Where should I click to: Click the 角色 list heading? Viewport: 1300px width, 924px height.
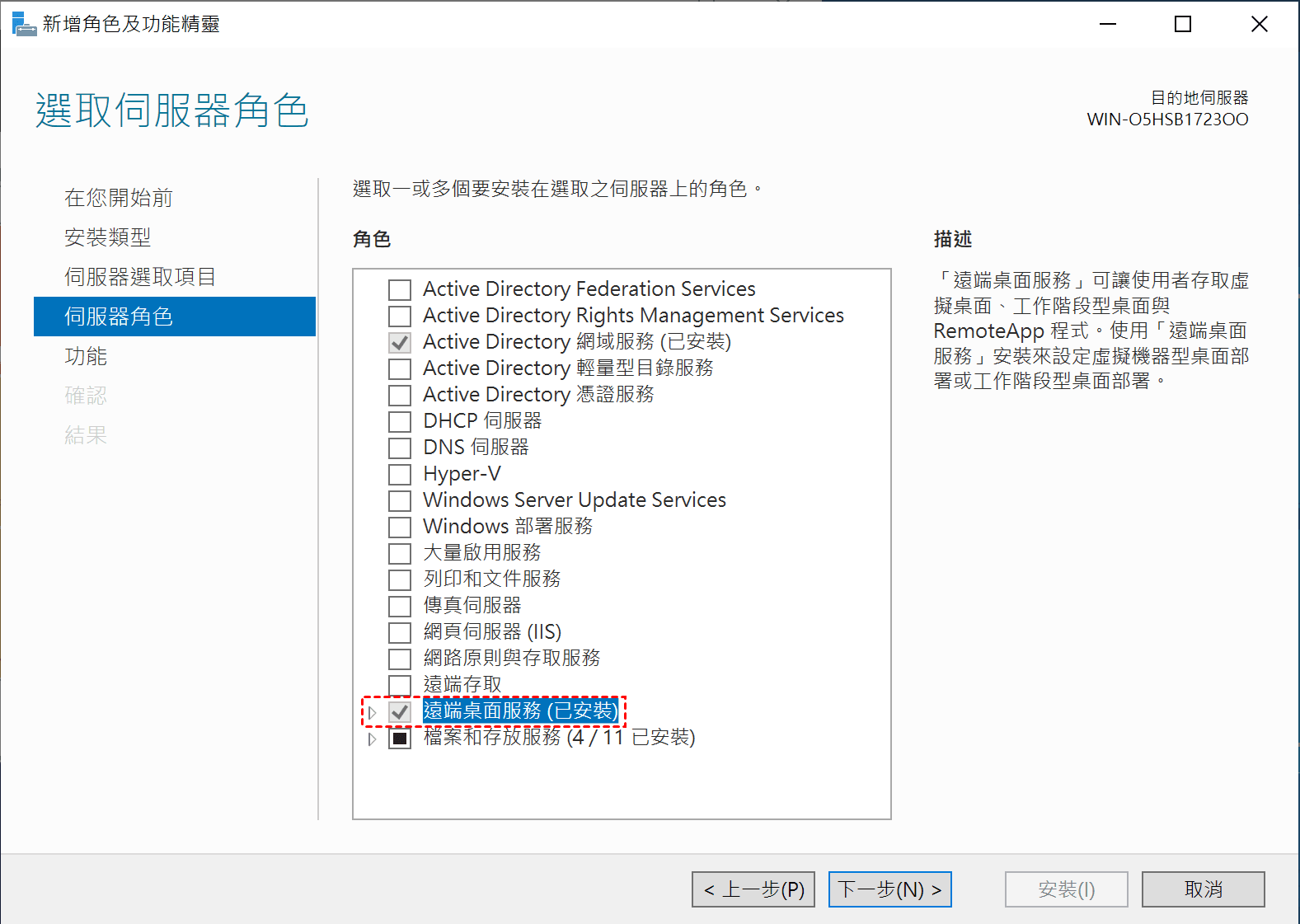(372, 239)
